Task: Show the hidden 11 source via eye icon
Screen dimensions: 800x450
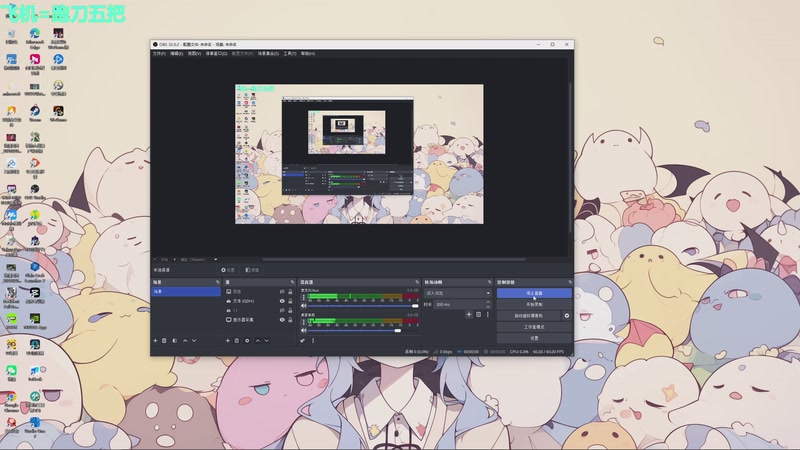Action: point(282,310)
